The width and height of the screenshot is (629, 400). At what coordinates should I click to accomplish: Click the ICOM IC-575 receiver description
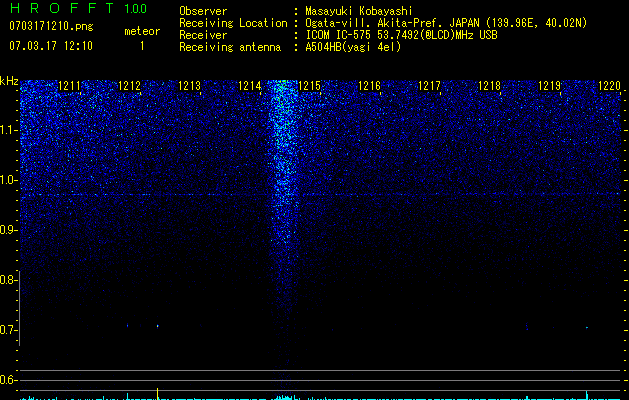click(x=402, y=35)
